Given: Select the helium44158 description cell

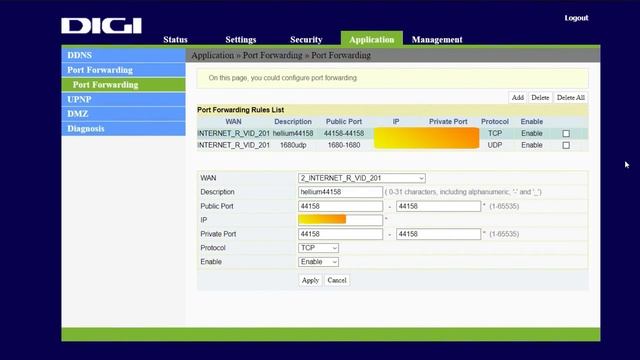Looking at the screenshot, I should coord(293,133).
